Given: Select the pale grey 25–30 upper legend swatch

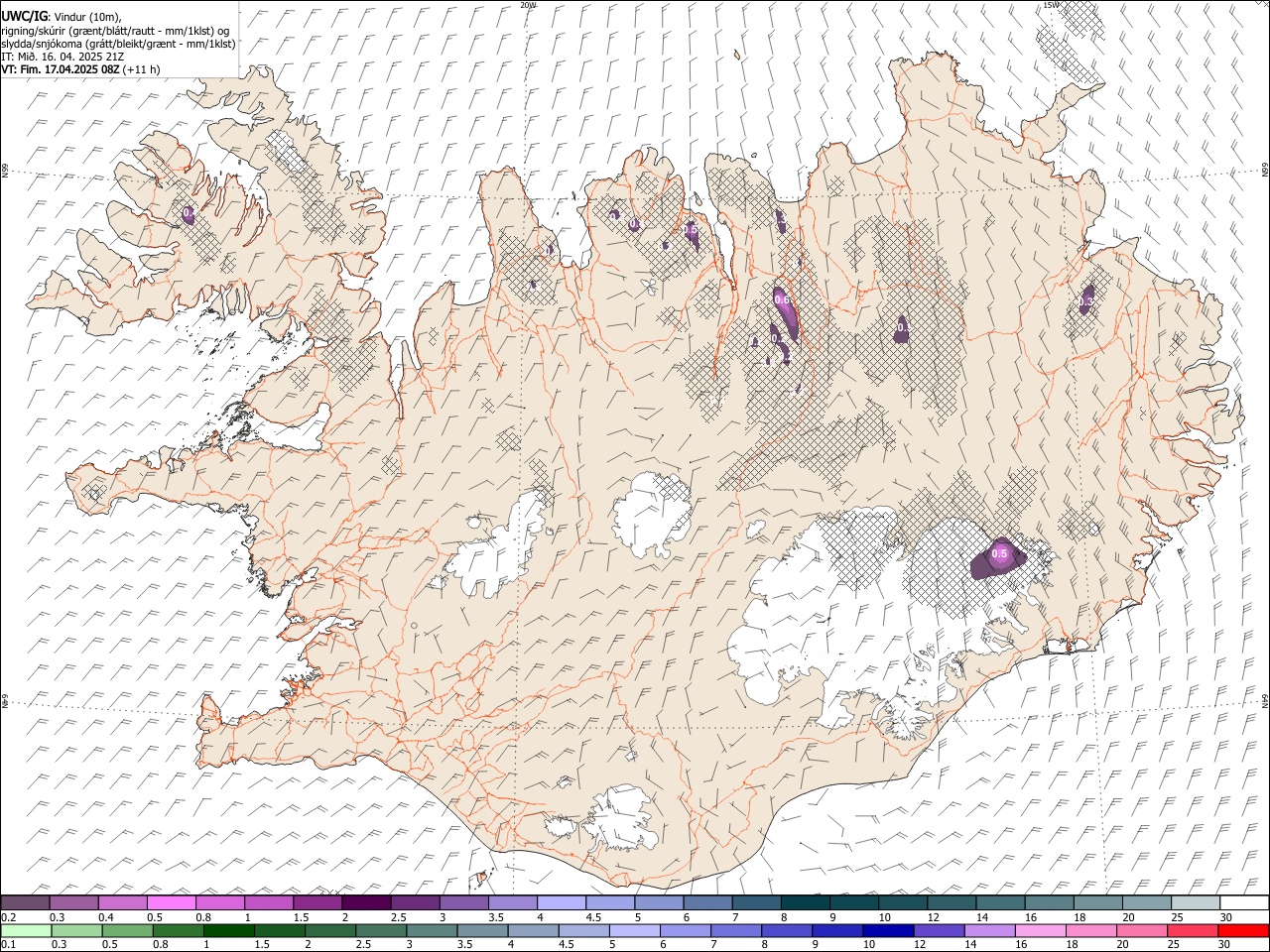Looking at the screenshot, I should tap(1195, 903).
